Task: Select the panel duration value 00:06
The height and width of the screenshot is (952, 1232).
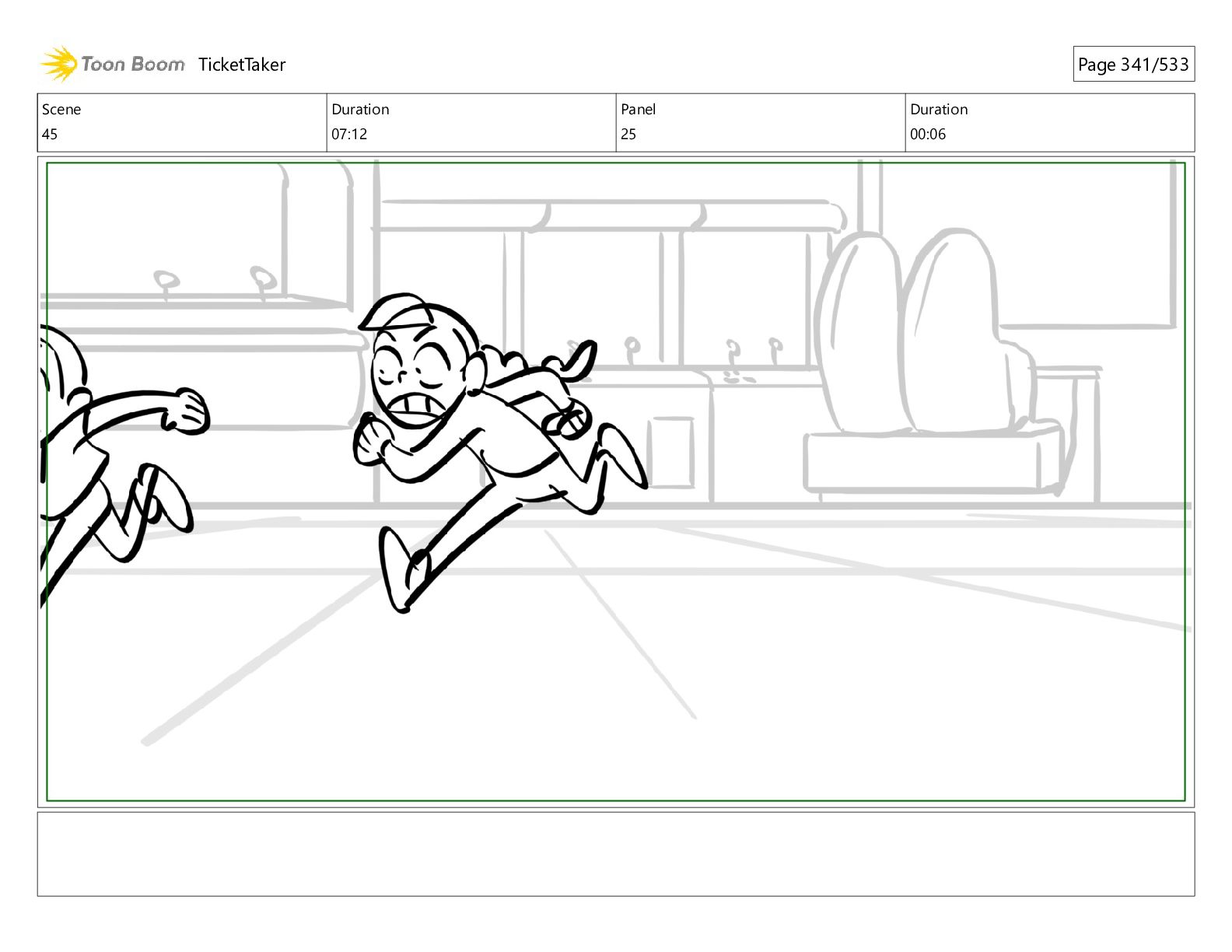Action: click(x=928, y=135)
